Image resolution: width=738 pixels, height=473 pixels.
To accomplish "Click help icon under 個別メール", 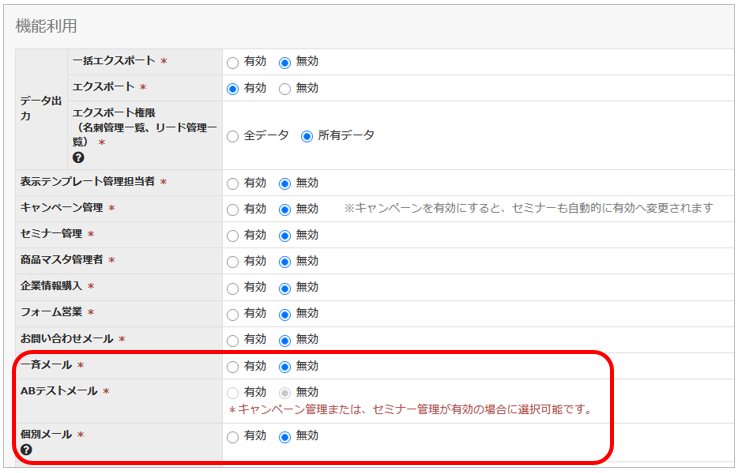I will click(26, 450).
